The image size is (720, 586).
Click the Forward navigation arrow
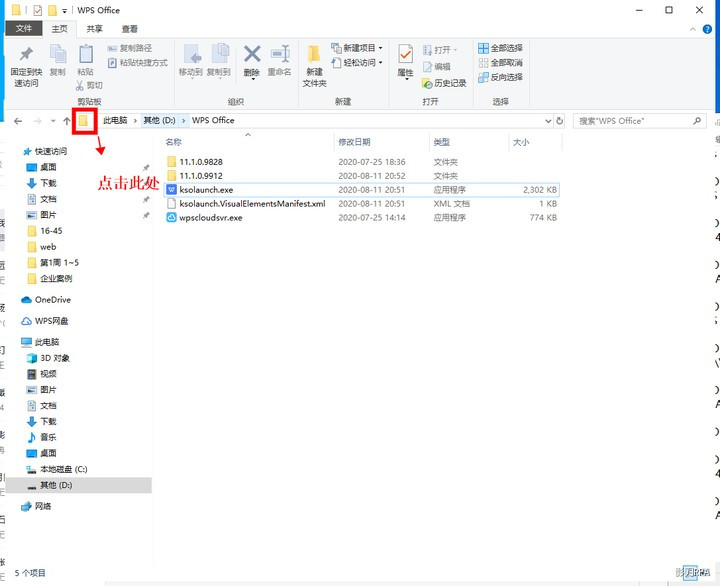pyautogui.click(x=38, y=121)
